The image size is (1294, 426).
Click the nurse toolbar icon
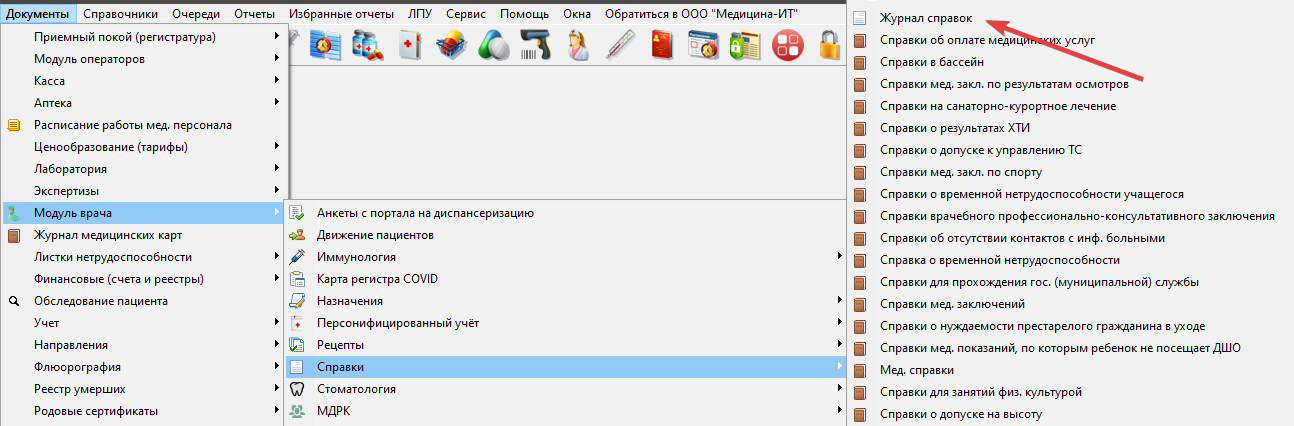(577, 46)
